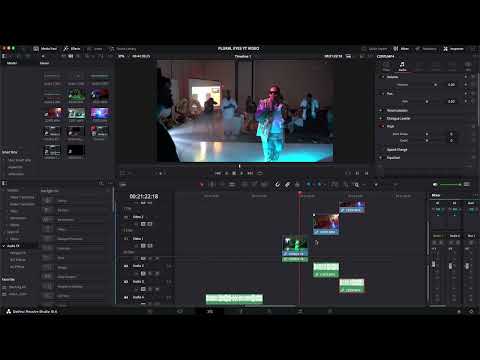Select the red-lit clip on Video 2 track
This screenshot has width=480, height=360.
[x=326, y=224]
